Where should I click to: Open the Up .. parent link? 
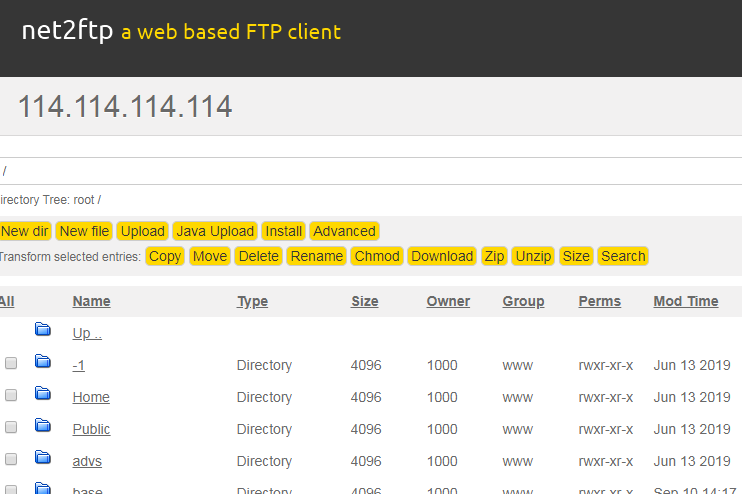(x=87, y=334)
